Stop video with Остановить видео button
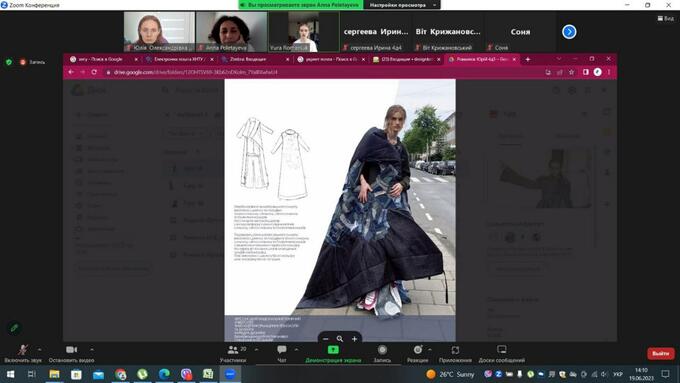Image resolution: width=680 pixels, height=383 pixels. pyautogui.click(x=71, y=354)
